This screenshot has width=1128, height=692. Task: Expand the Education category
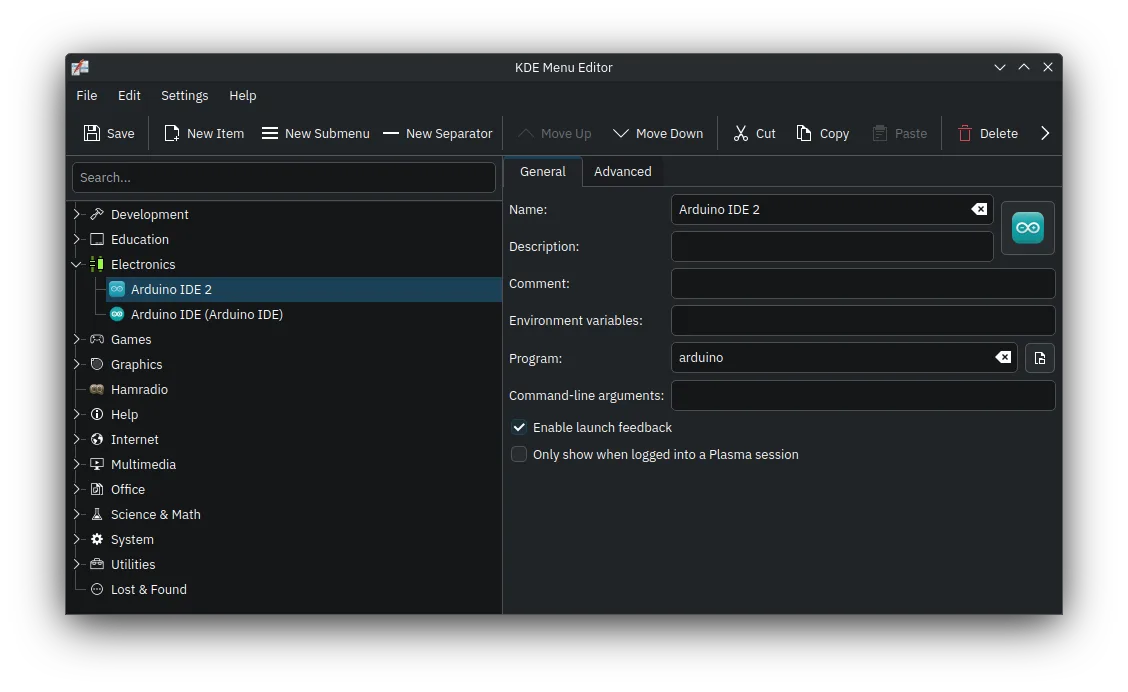[76, 240]
